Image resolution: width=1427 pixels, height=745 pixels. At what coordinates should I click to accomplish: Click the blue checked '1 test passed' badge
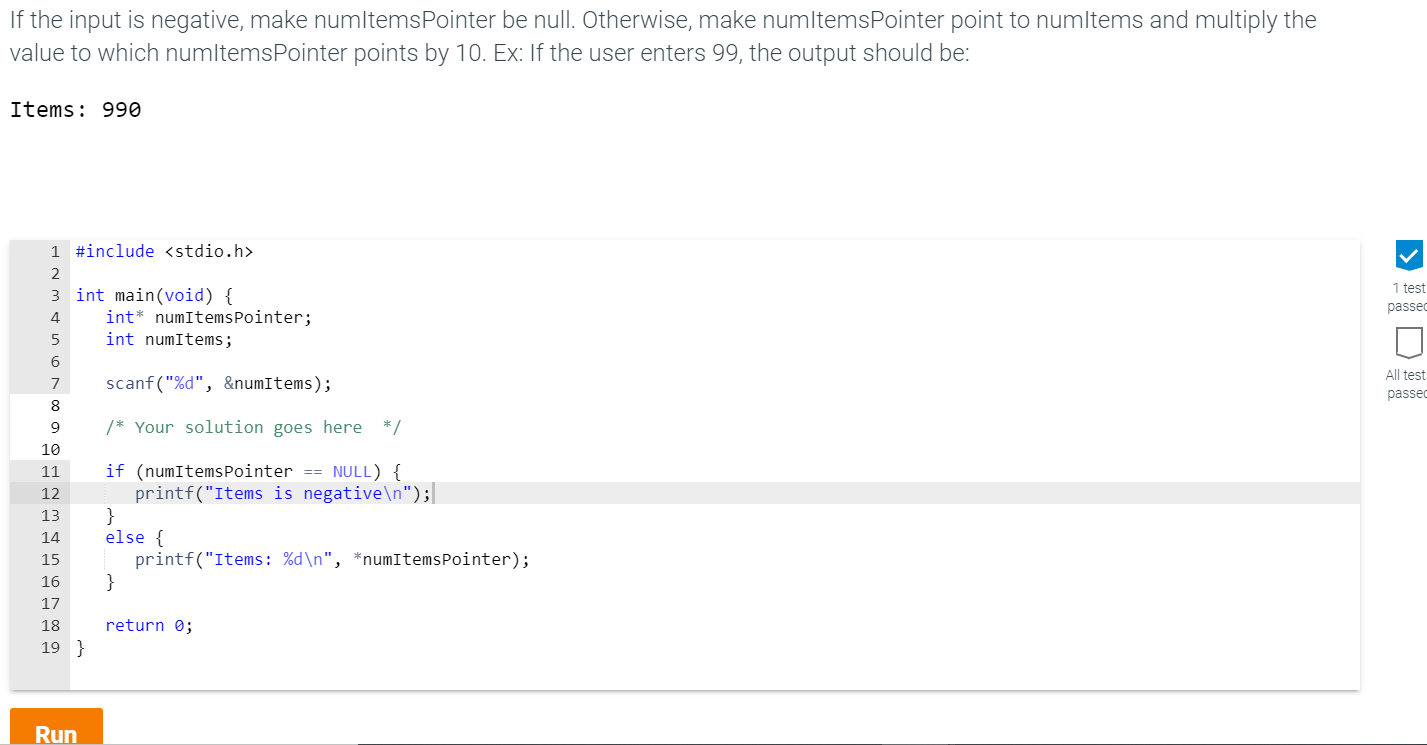(x=1407, y=256)
